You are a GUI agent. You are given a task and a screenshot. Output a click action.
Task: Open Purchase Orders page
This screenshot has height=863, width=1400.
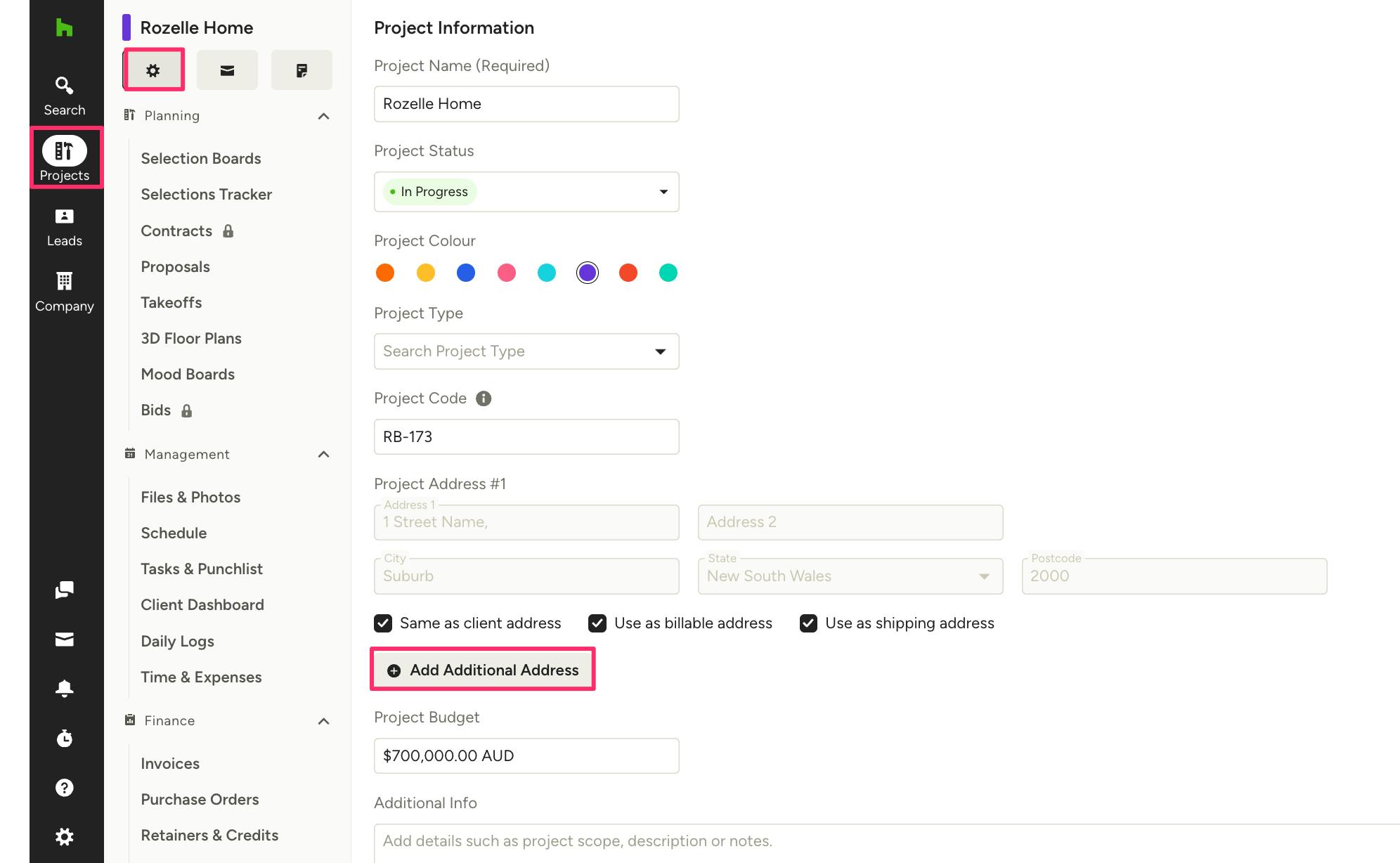click(x=200, y=800)
